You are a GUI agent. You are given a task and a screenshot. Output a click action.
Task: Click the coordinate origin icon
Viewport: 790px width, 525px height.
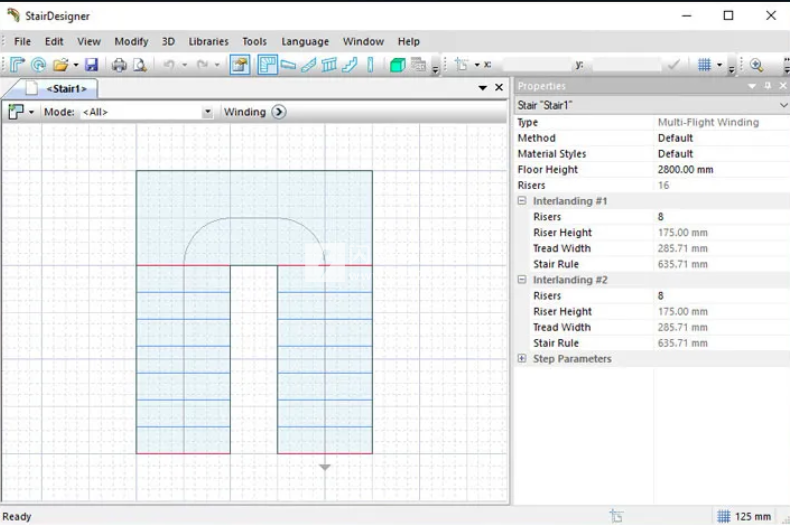(461, 64)
